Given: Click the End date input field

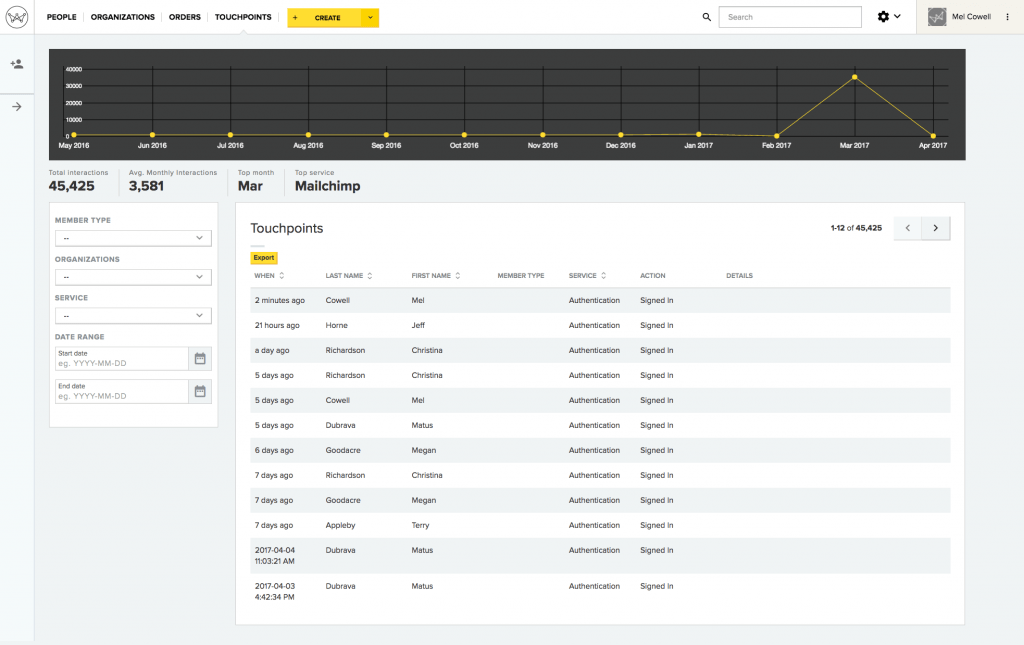Looking at the screenshot, I should (x=122, y=391).
